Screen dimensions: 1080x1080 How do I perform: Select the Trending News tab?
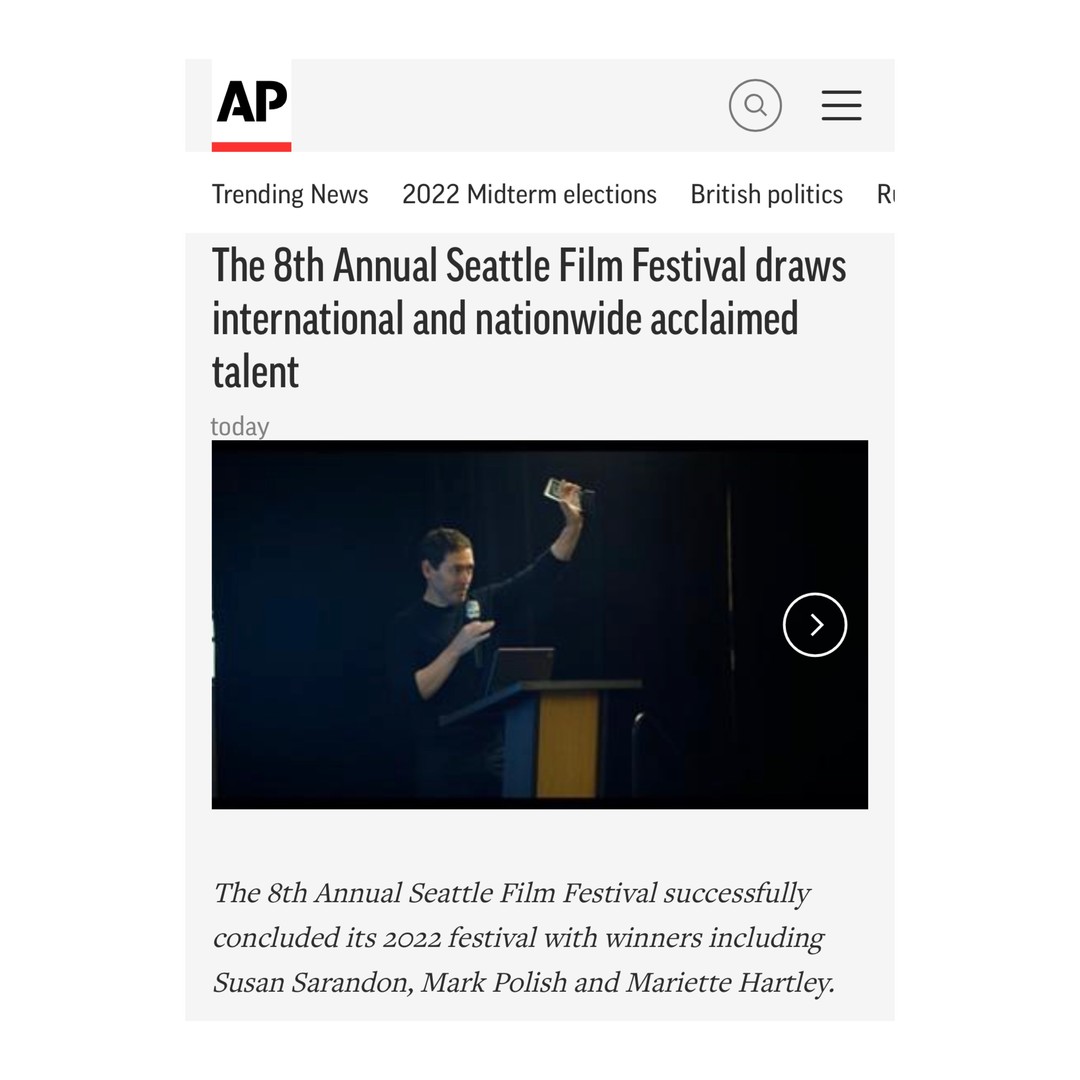[x=290, y=195]
